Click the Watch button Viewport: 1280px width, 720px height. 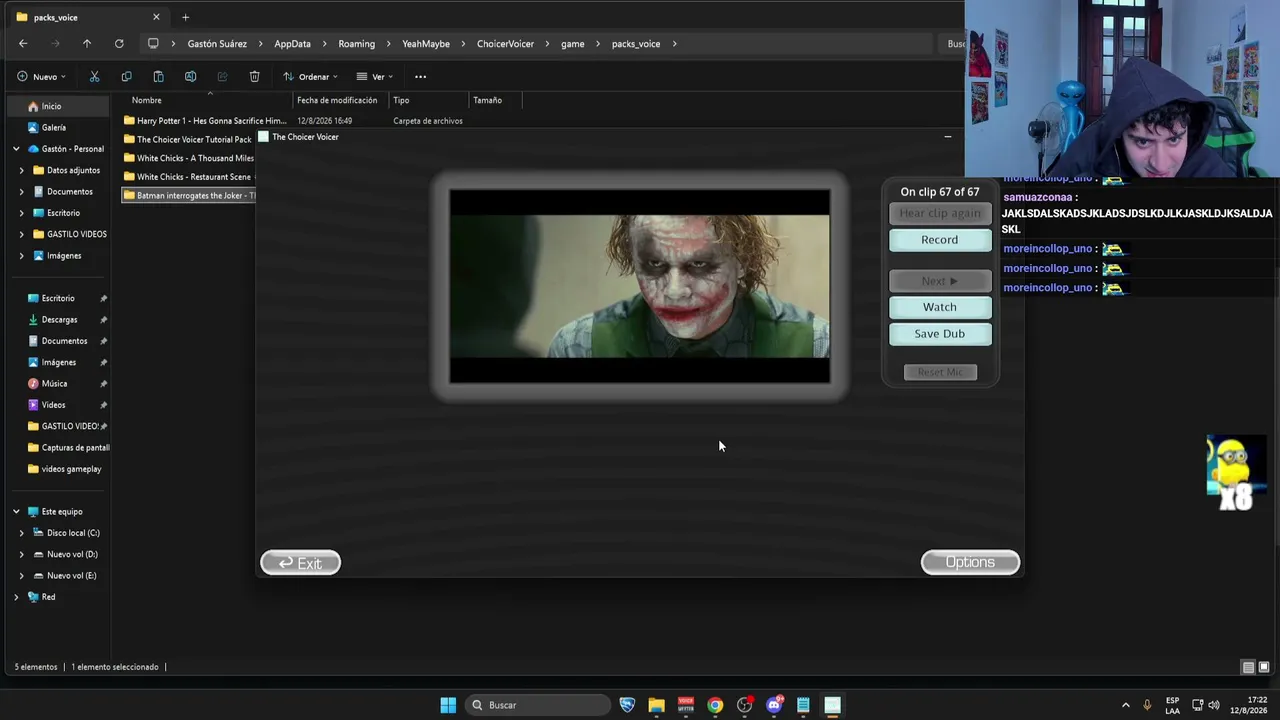pos(940,307)
